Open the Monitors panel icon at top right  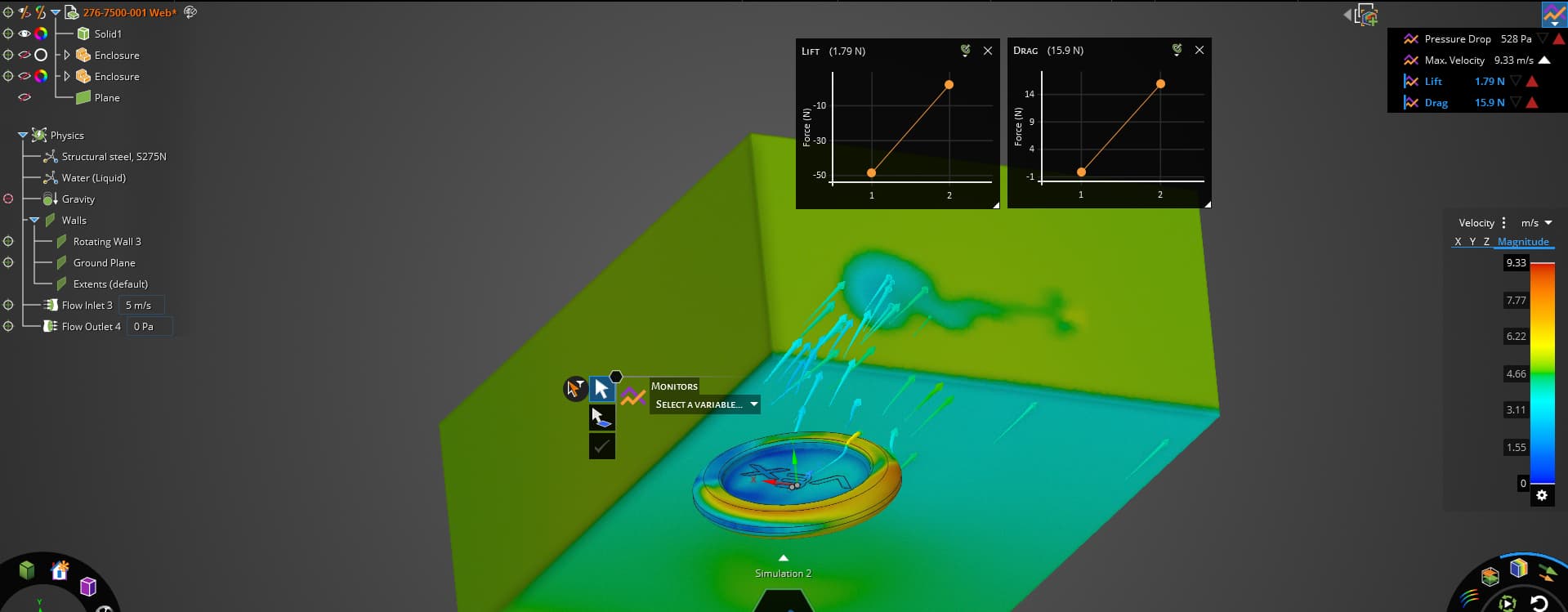pyautogui.click(x=1553, y=14)
